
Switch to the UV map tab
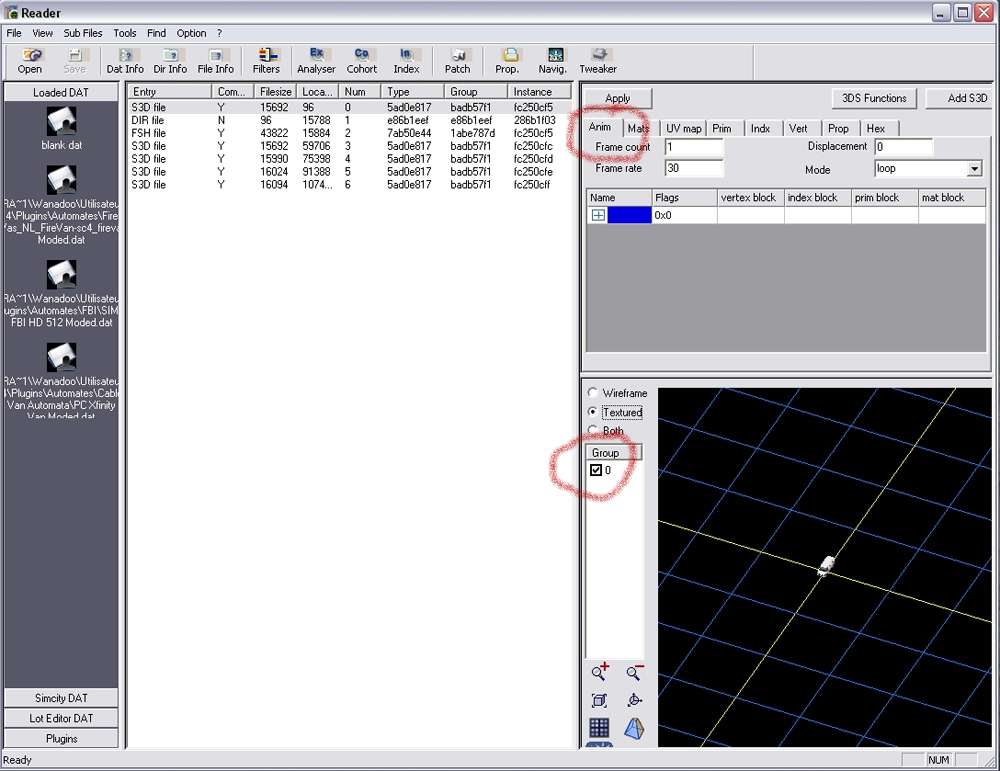click(x=684, y=128)
